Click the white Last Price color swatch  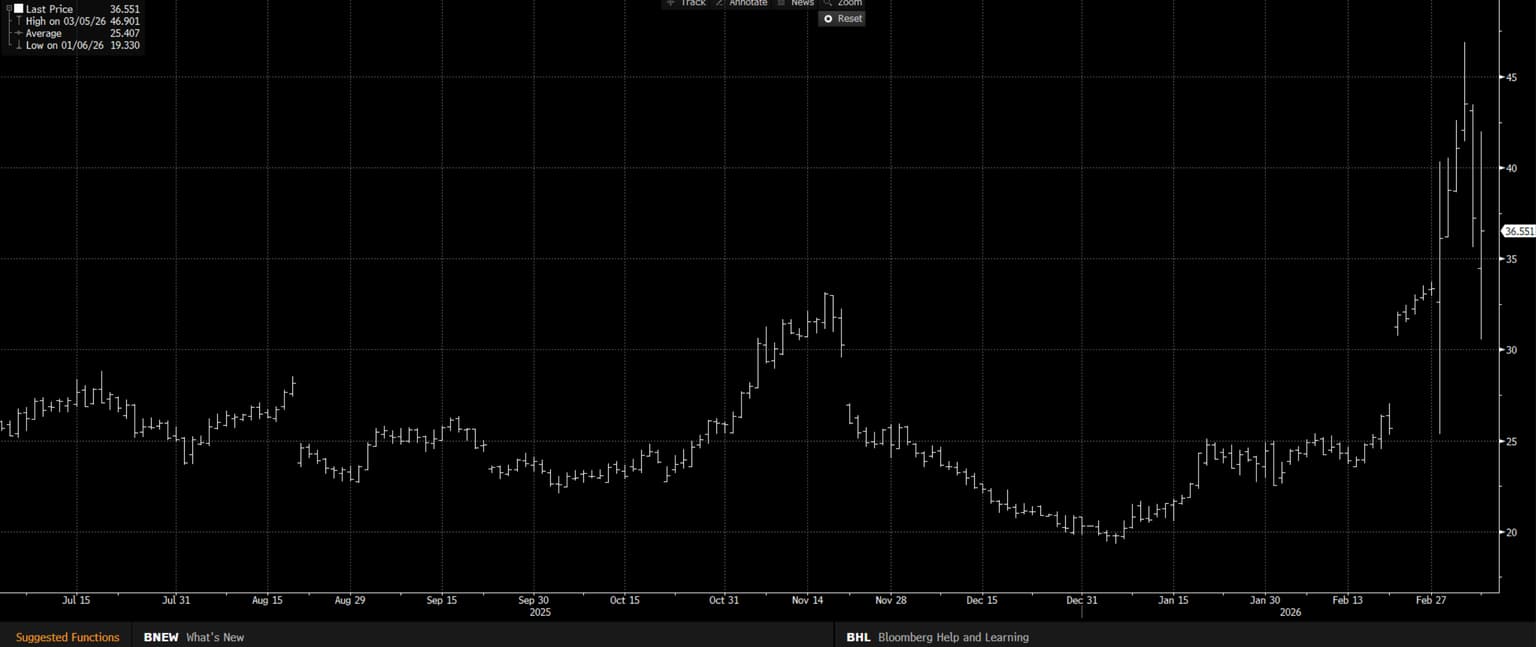click(19, 9)
